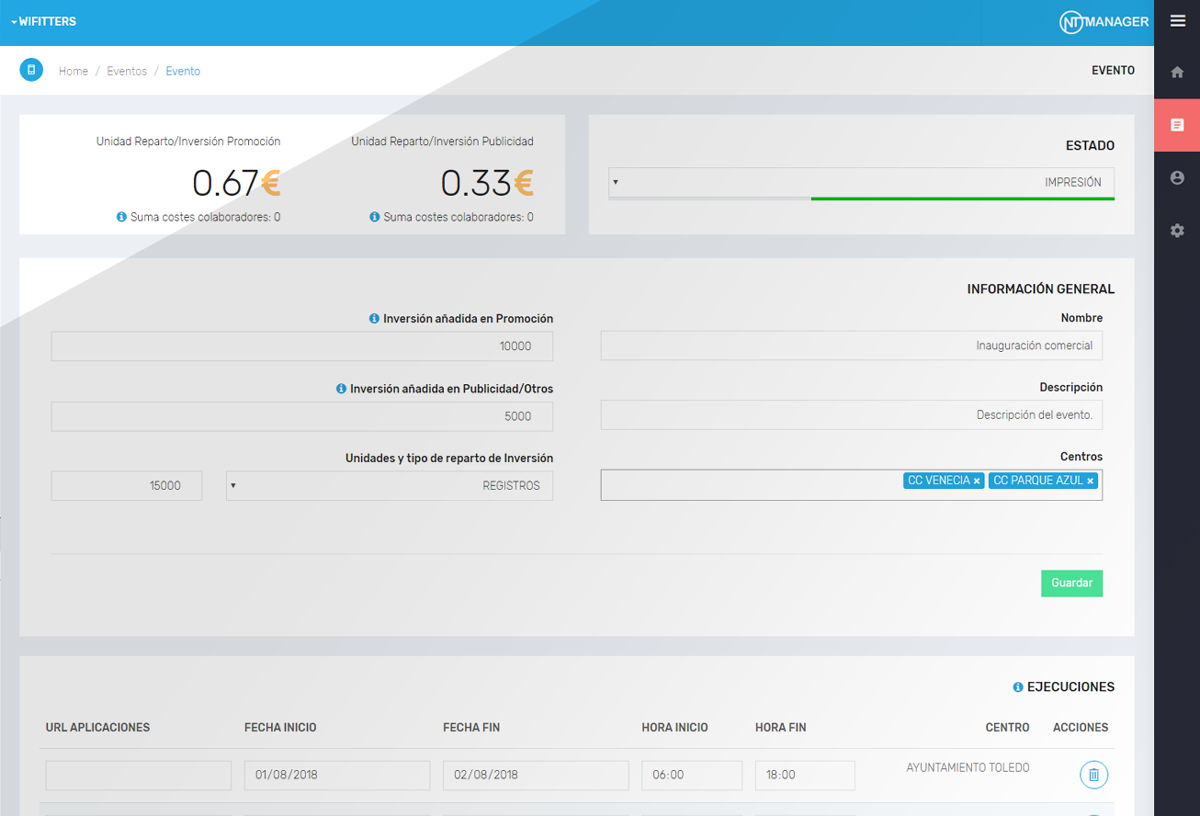Remove the CC VENECIA center tag
Screen dimensions: 1200x816
coord(977,481)
